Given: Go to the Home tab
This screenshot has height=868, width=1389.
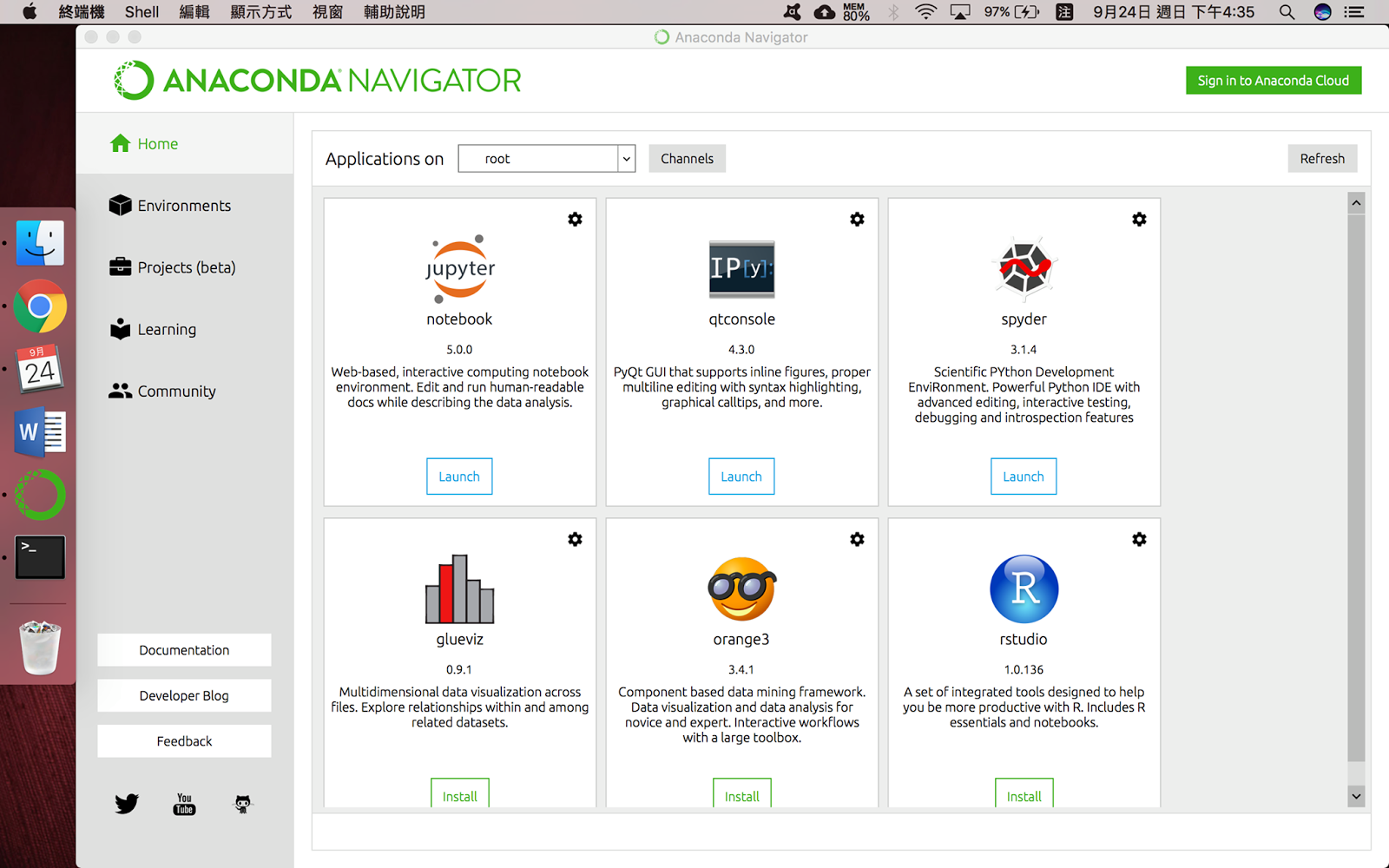Looking at the screenshot, I should pos(184,144).
